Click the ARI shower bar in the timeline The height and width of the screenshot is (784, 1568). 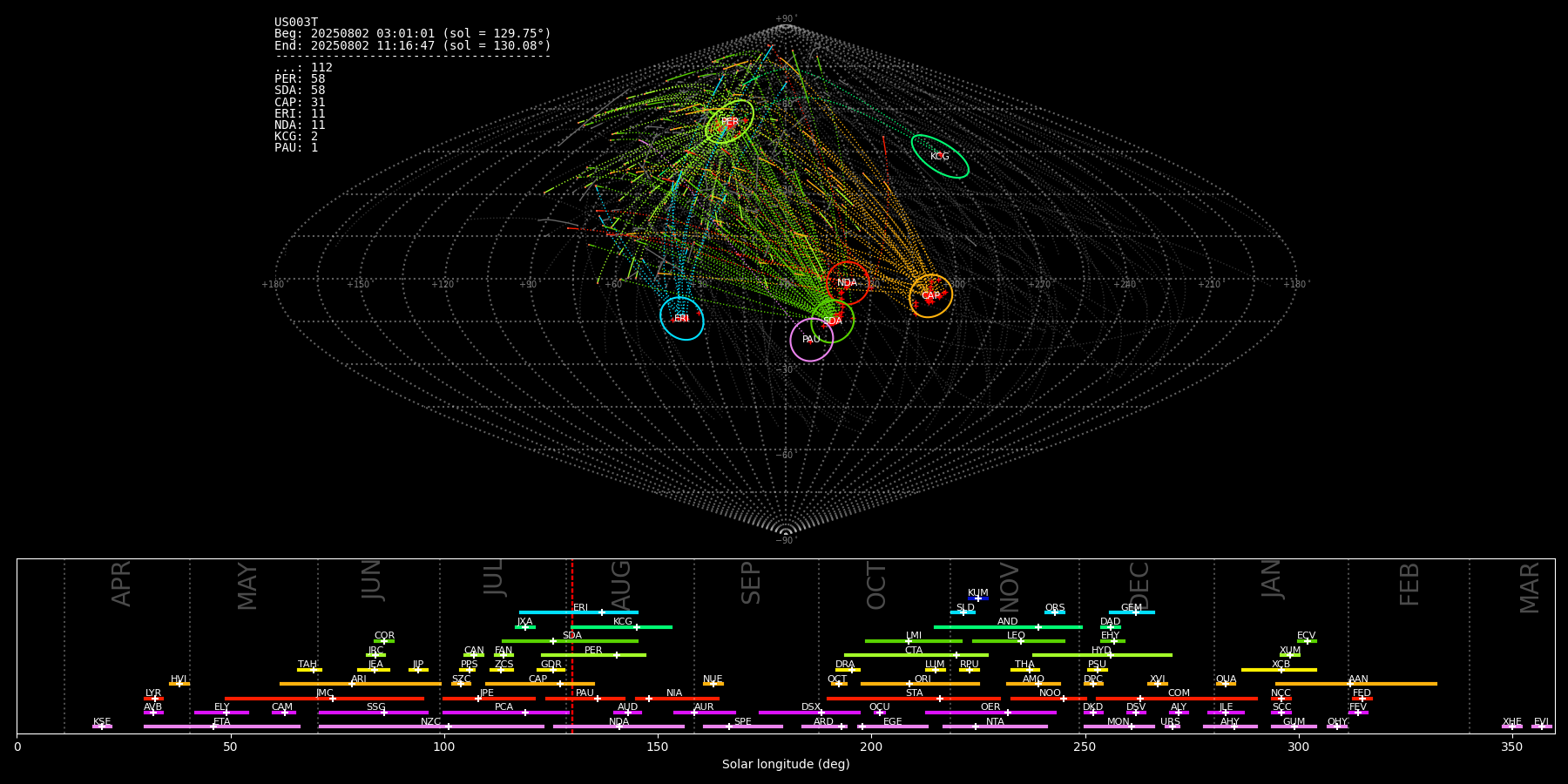(360, 684)
